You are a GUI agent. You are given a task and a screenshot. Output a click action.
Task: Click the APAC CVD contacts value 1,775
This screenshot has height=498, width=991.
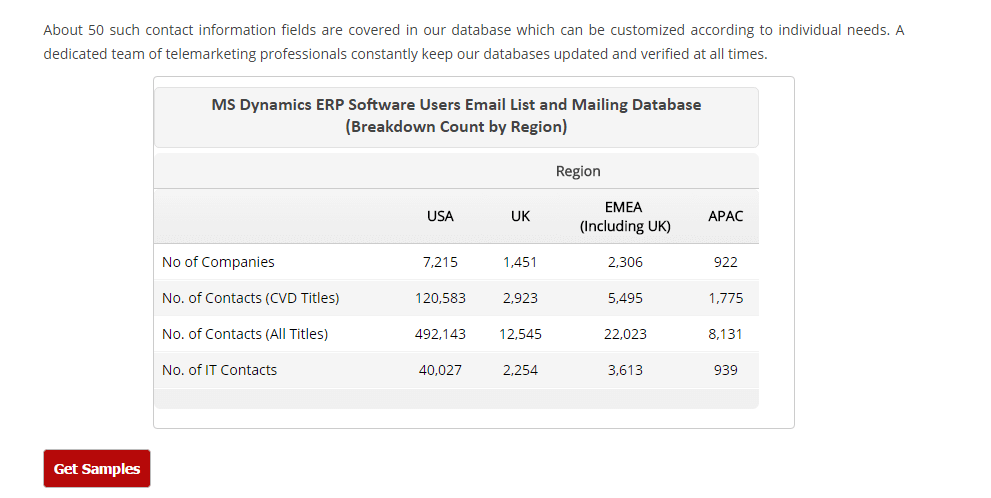click(x=726, y=298)
